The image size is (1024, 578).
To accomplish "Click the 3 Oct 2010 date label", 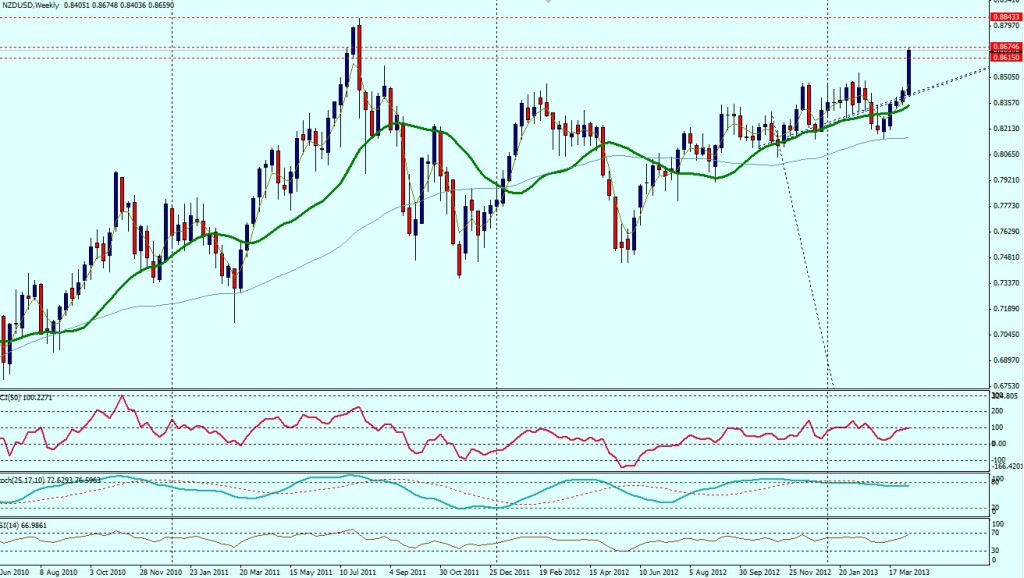I will point(110,572).
